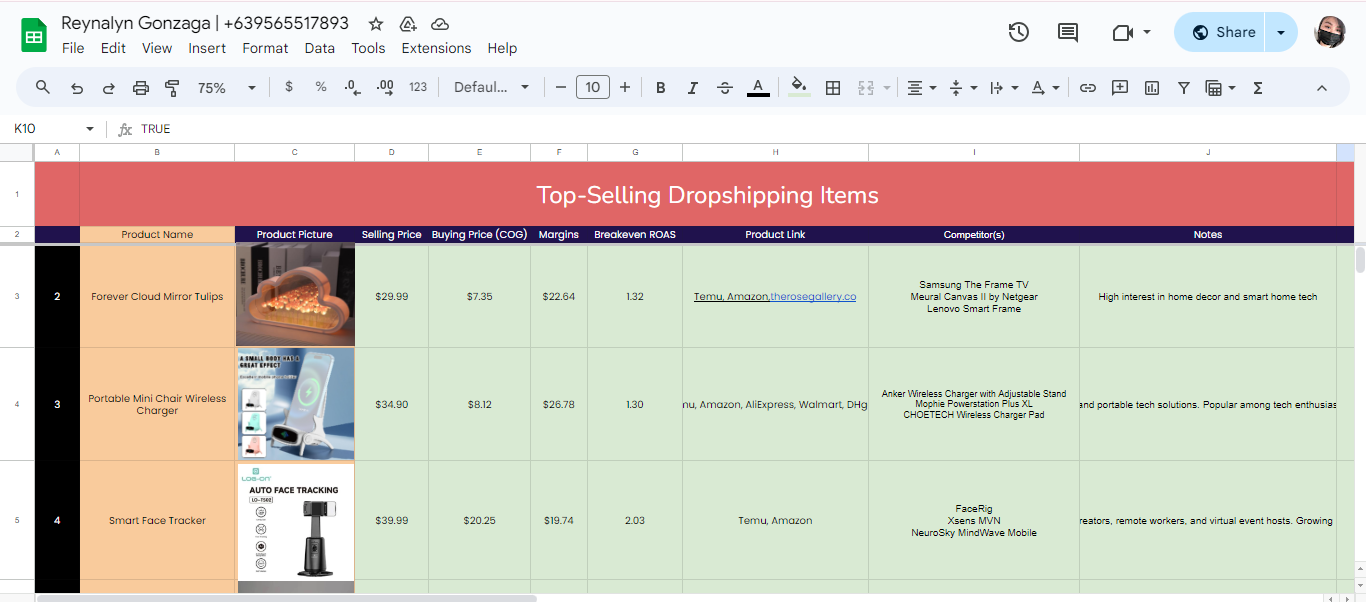Open the Format menu
1366x602 pixels.
tap(265, 48)
